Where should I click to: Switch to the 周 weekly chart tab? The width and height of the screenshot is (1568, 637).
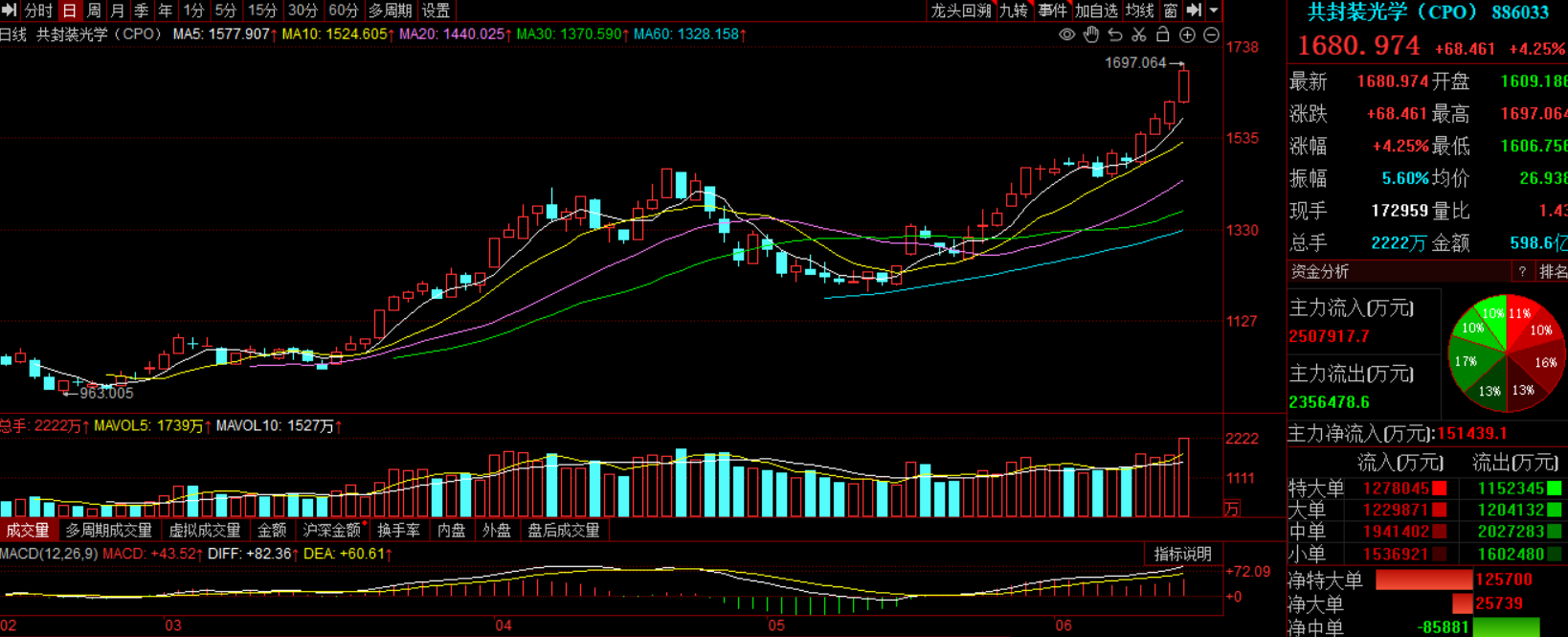point(94,11)
